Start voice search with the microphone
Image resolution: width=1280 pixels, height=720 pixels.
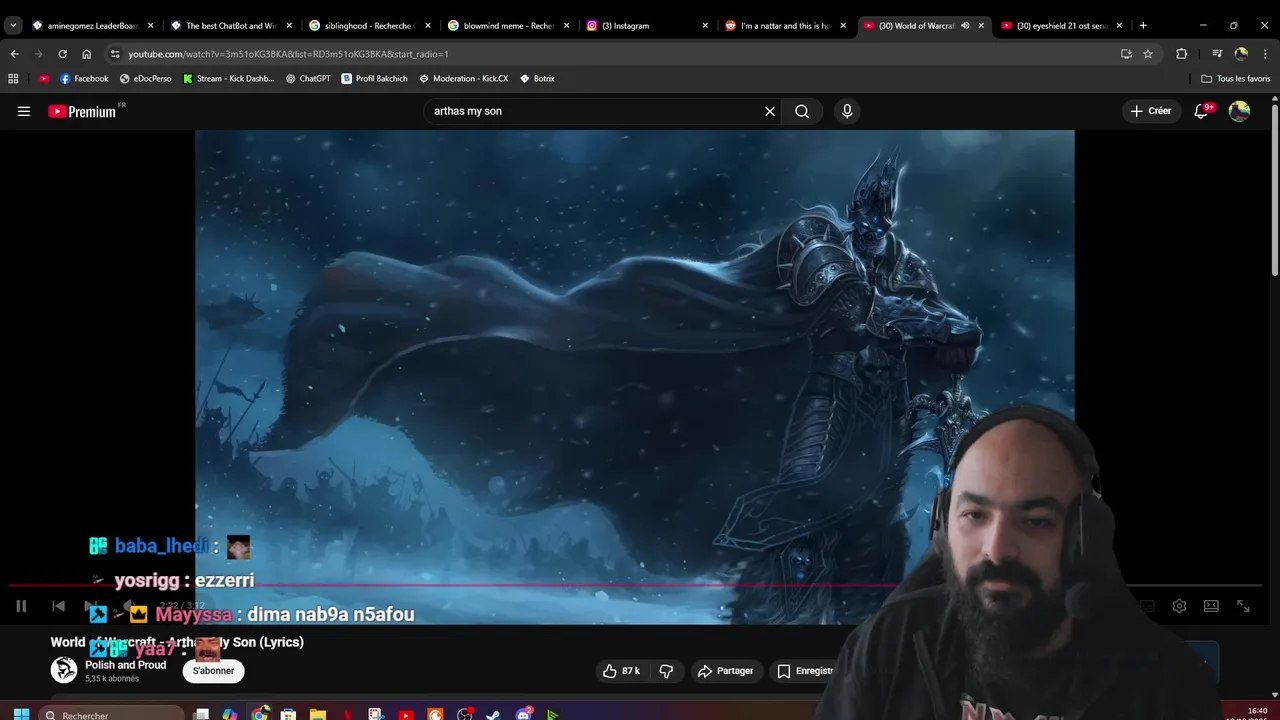tap(847, 111)
